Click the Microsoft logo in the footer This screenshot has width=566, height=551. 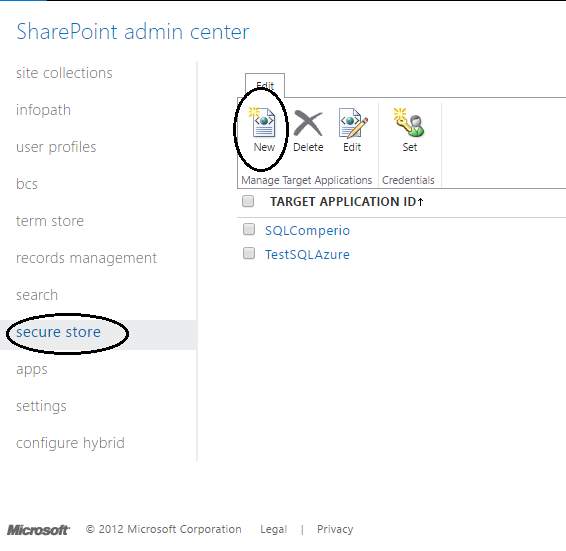point(38,530)
